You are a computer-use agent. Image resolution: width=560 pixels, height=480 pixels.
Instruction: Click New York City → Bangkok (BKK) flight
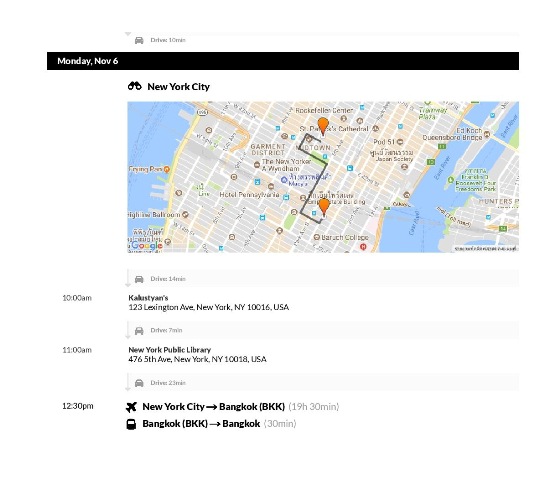(214, 407)
